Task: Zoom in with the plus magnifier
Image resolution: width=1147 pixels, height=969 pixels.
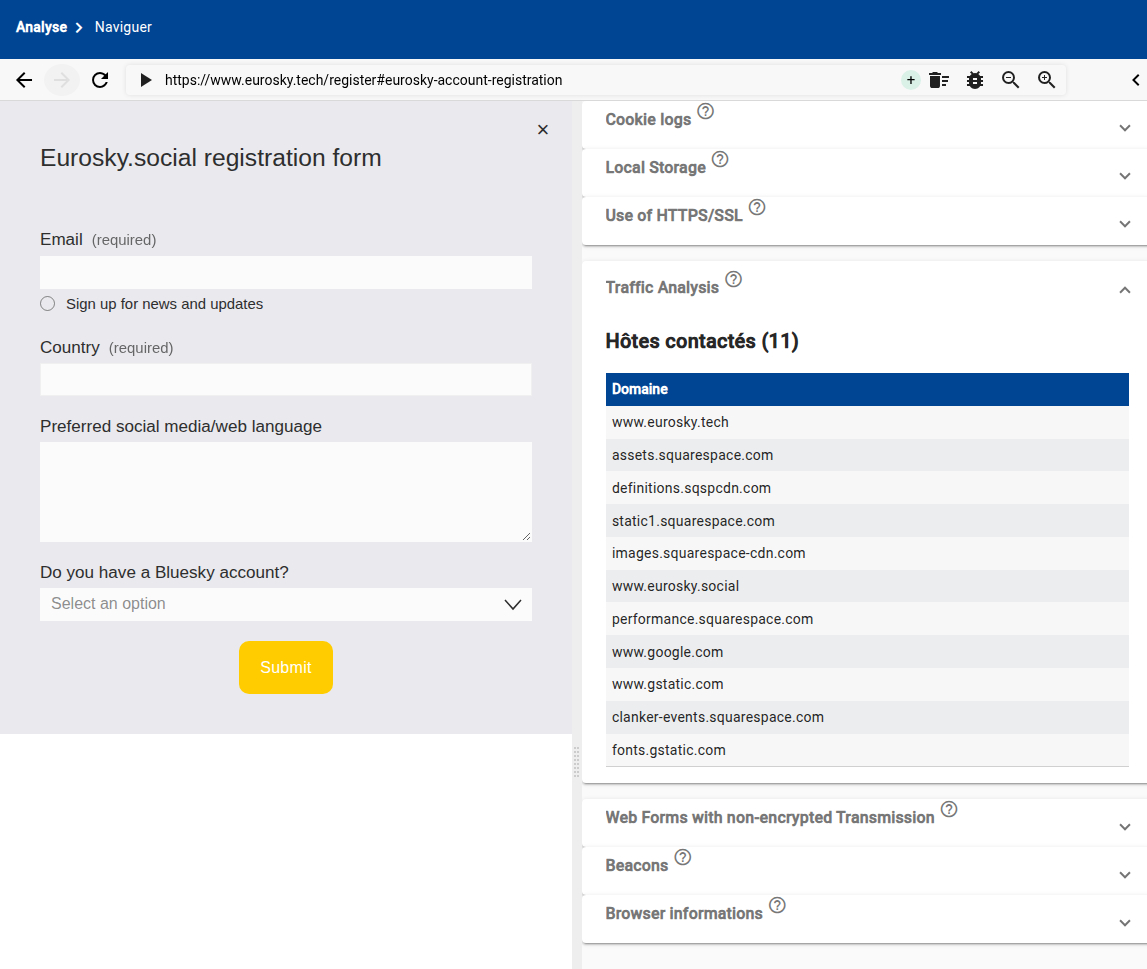Action: pos(1046,80)
